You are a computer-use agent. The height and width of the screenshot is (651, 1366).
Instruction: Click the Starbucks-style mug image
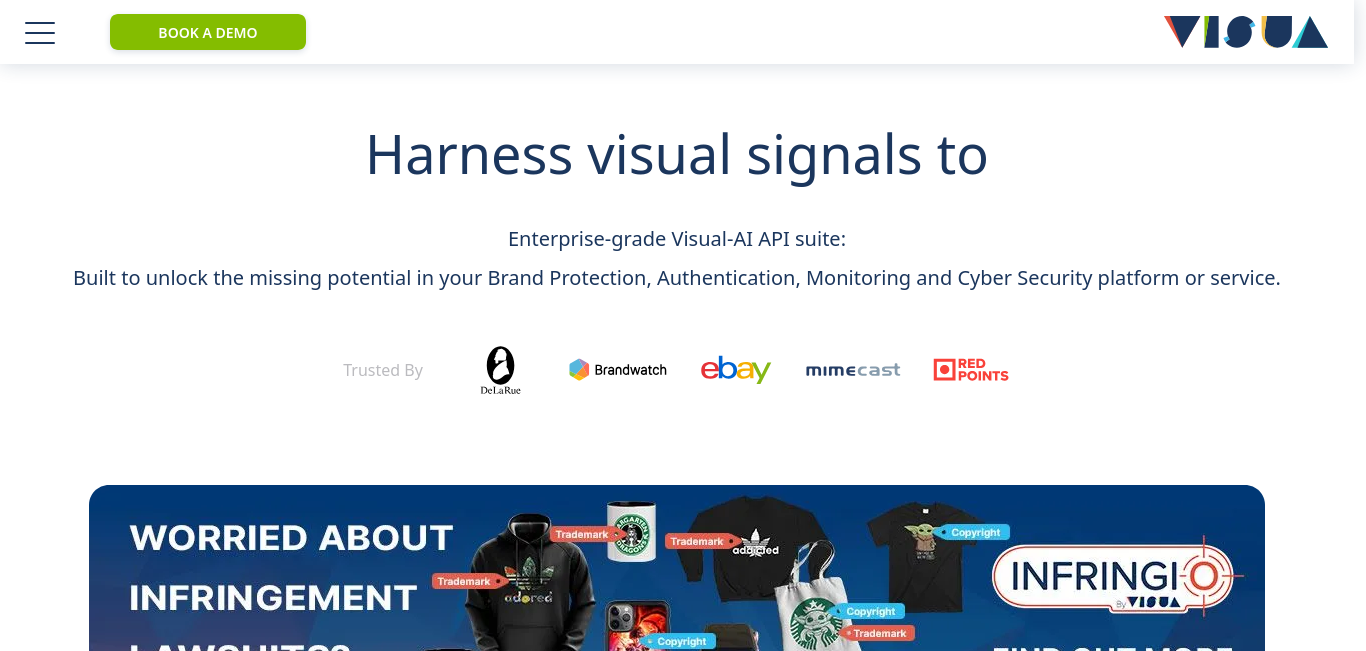pyautogui.click(x=632, y=531)
